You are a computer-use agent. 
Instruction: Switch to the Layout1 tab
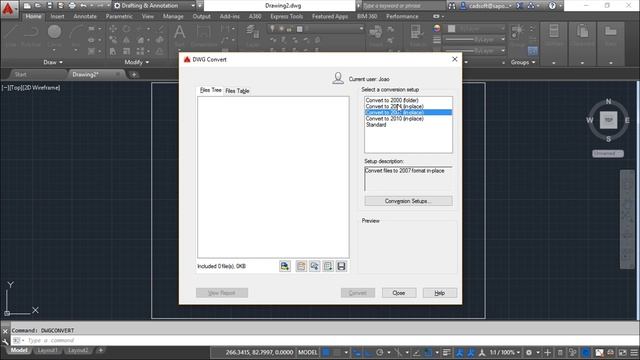47,351
